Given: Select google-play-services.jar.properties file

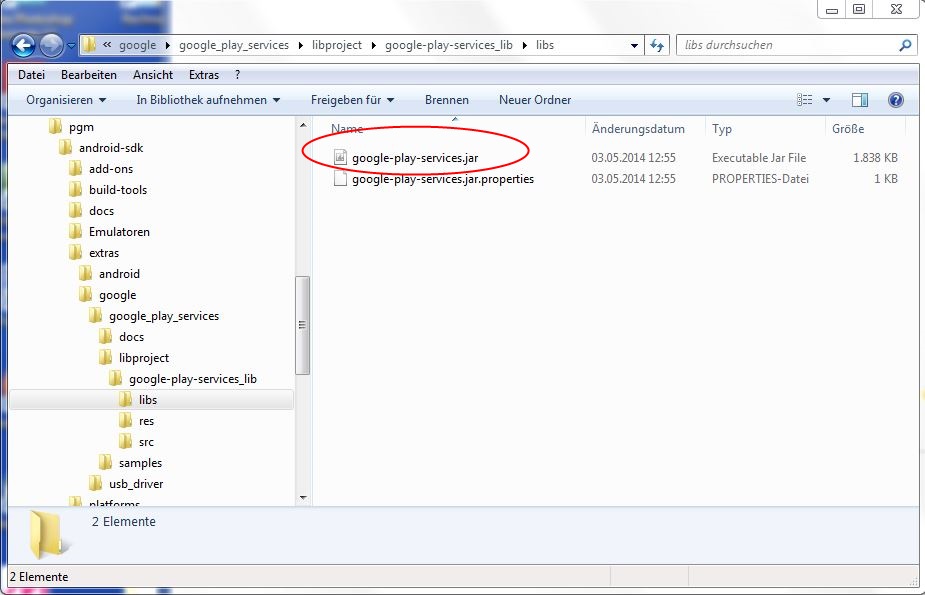Looking at the screenshot, I should tap(442, 179).
